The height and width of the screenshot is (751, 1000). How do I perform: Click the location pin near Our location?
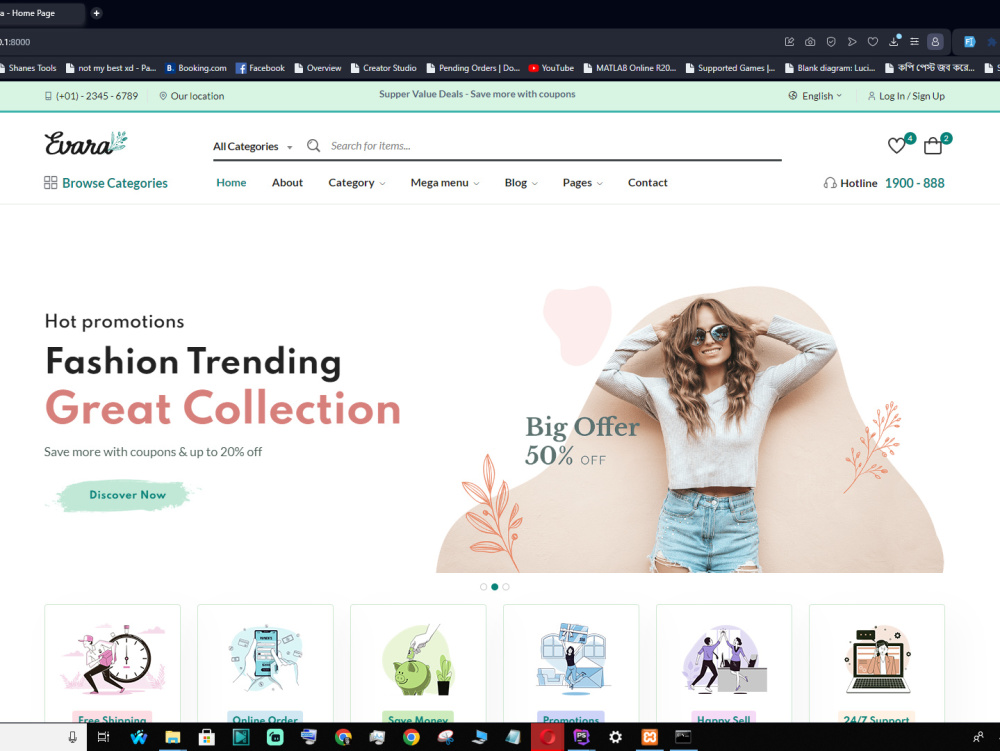pyautogui.click(x=163, y=96)
